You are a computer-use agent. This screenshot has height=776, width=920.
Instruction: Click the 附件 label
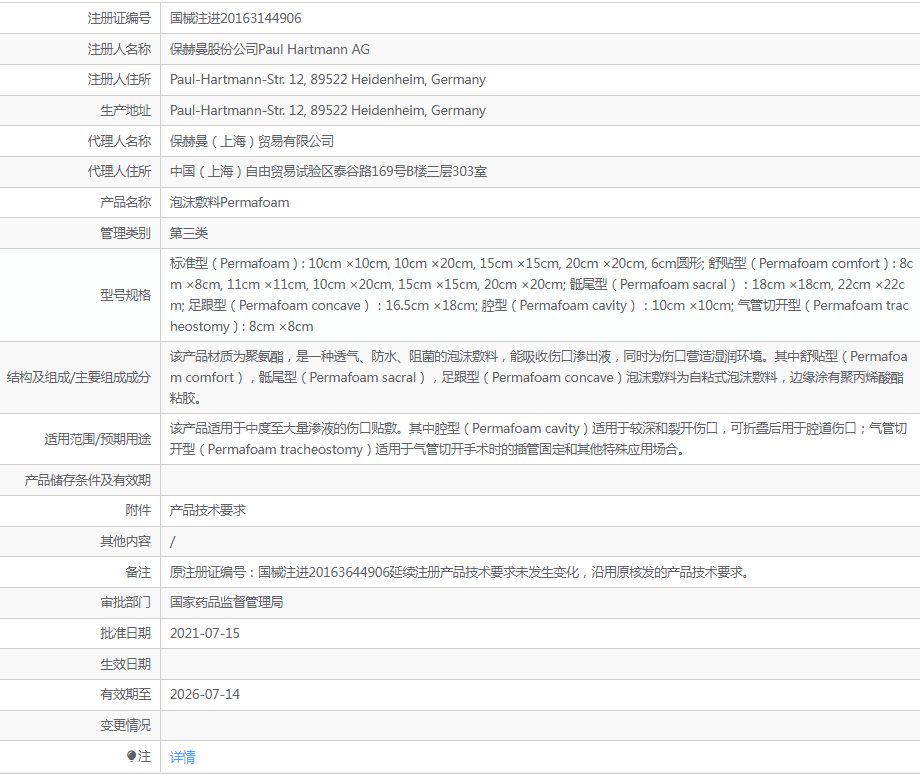pos(138,510)
